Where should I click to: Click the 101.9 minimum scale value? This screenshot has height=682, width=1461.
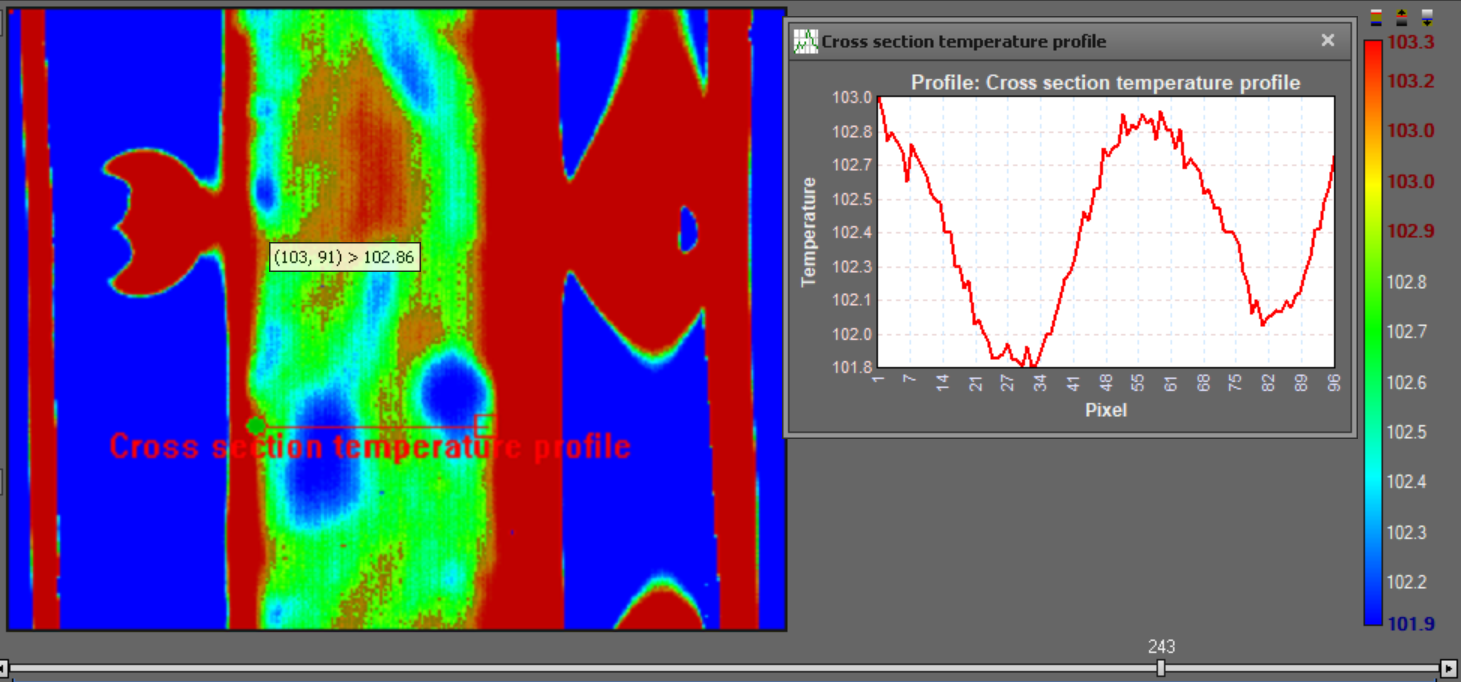[x=1410, y=624]
